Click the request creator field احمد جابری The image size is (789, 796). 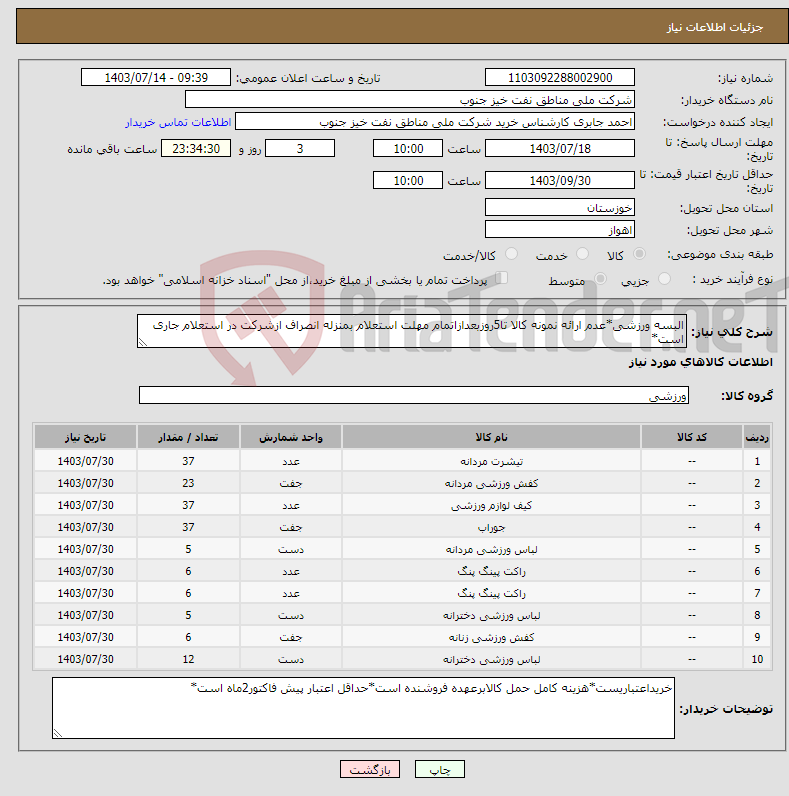(435, 122)
